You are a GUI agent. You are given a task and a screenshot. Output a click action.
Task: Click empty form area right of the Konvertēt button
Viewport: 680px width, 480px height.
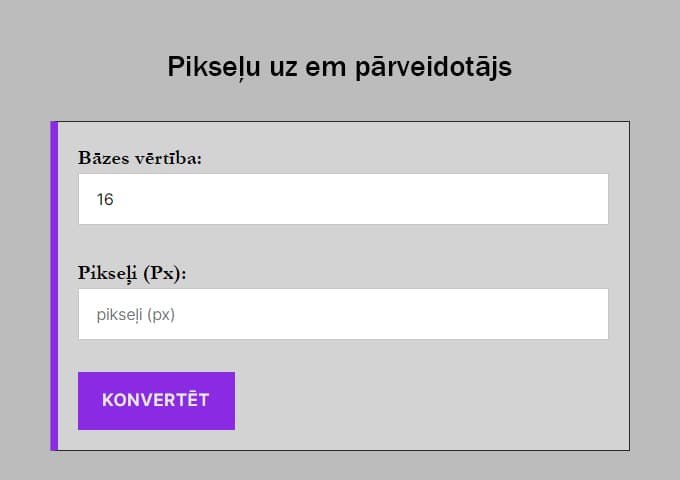[x=430, y=400]
